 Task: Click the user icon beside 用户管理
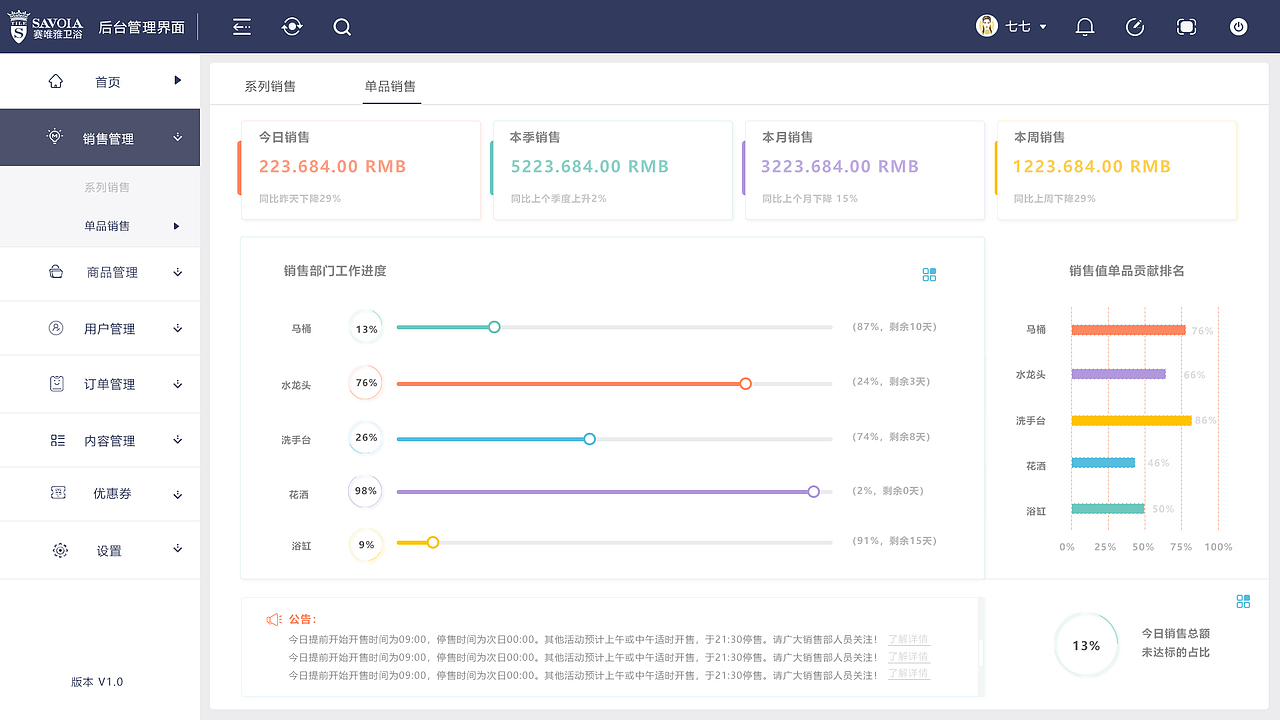[56, 328]
